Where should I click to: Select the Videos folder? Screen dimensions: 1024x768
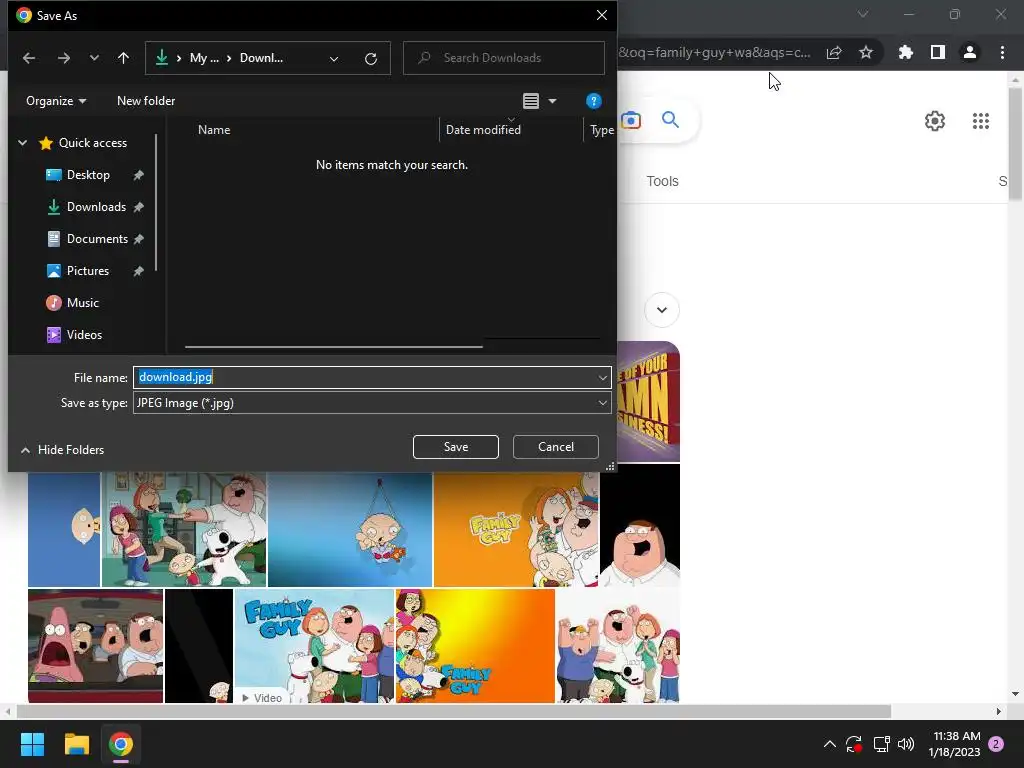point(84,334)
